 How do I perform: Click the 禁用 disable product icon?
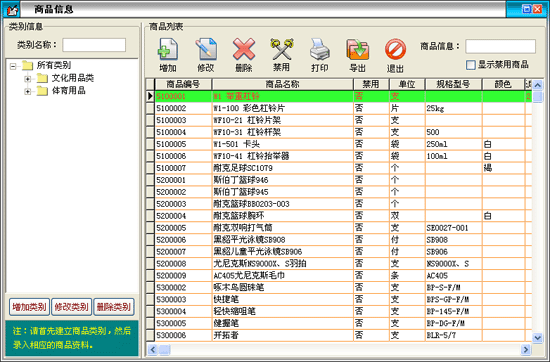point(281,49)
